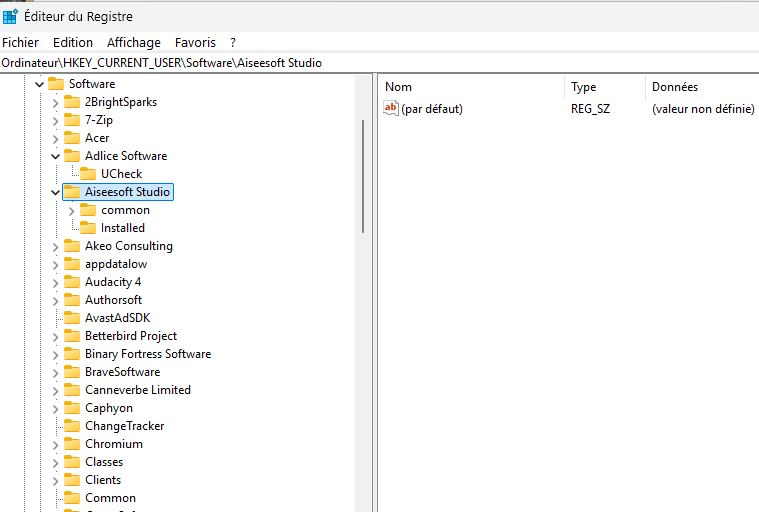Click the Audacity 4 folder icon

[x=72, y=282]
